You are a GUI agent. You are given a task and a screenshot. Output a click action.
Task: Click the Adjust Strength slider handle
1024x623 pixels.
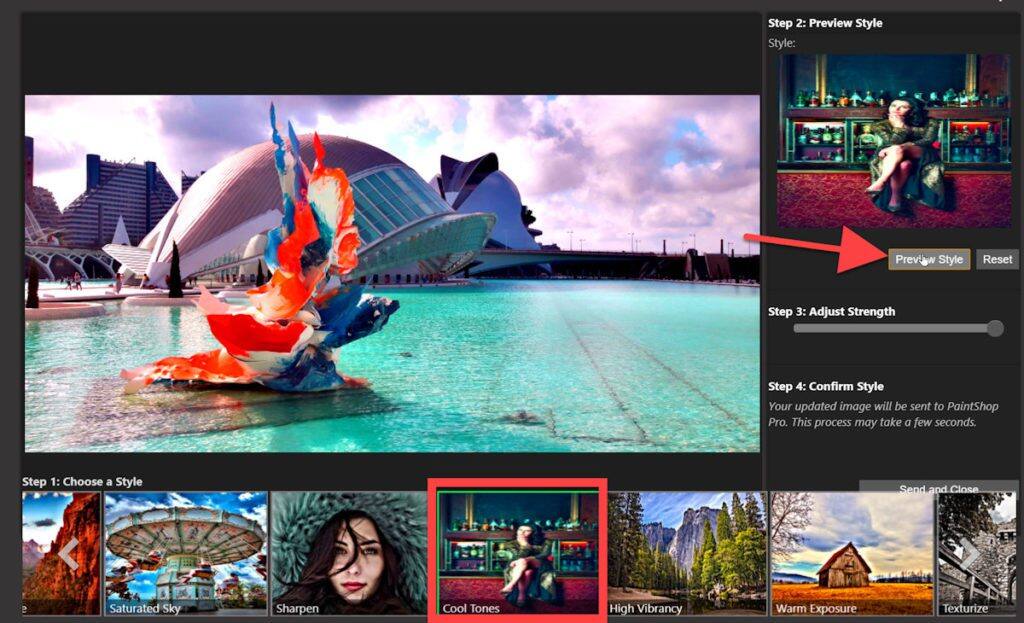pyautogui.click(x=996, y=328)
